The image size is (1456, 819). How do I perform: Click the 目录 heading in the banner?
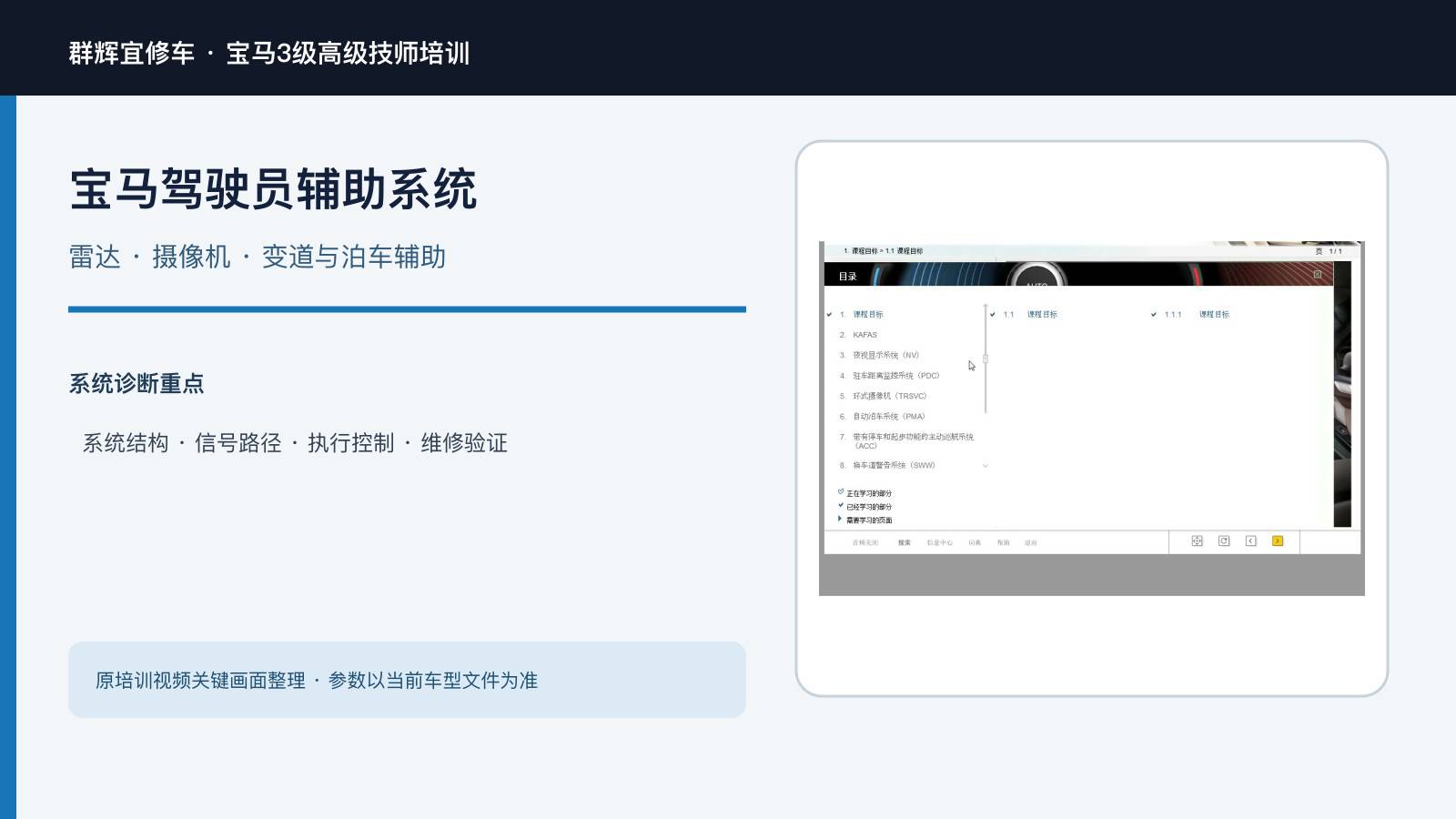pyautogui.click(x=847, y=277)
